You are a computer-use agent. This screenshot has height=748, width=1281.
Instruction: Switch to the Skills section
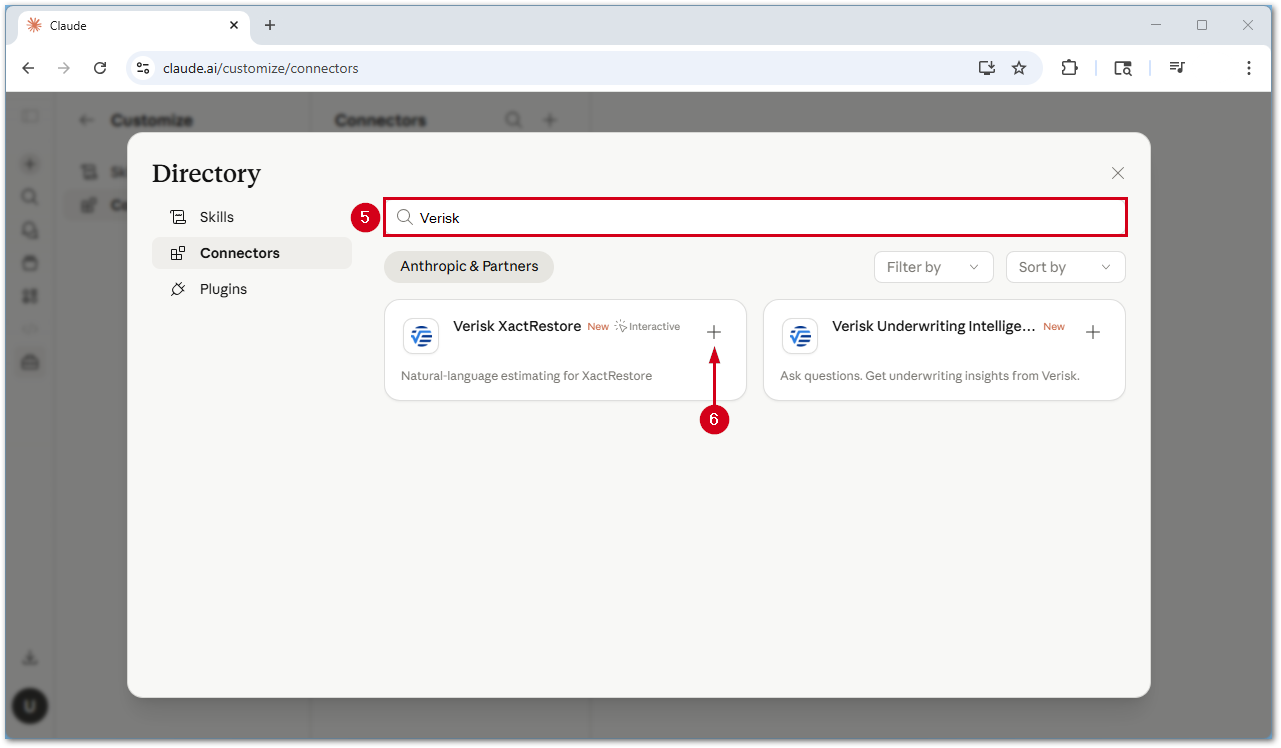point(252,217)
